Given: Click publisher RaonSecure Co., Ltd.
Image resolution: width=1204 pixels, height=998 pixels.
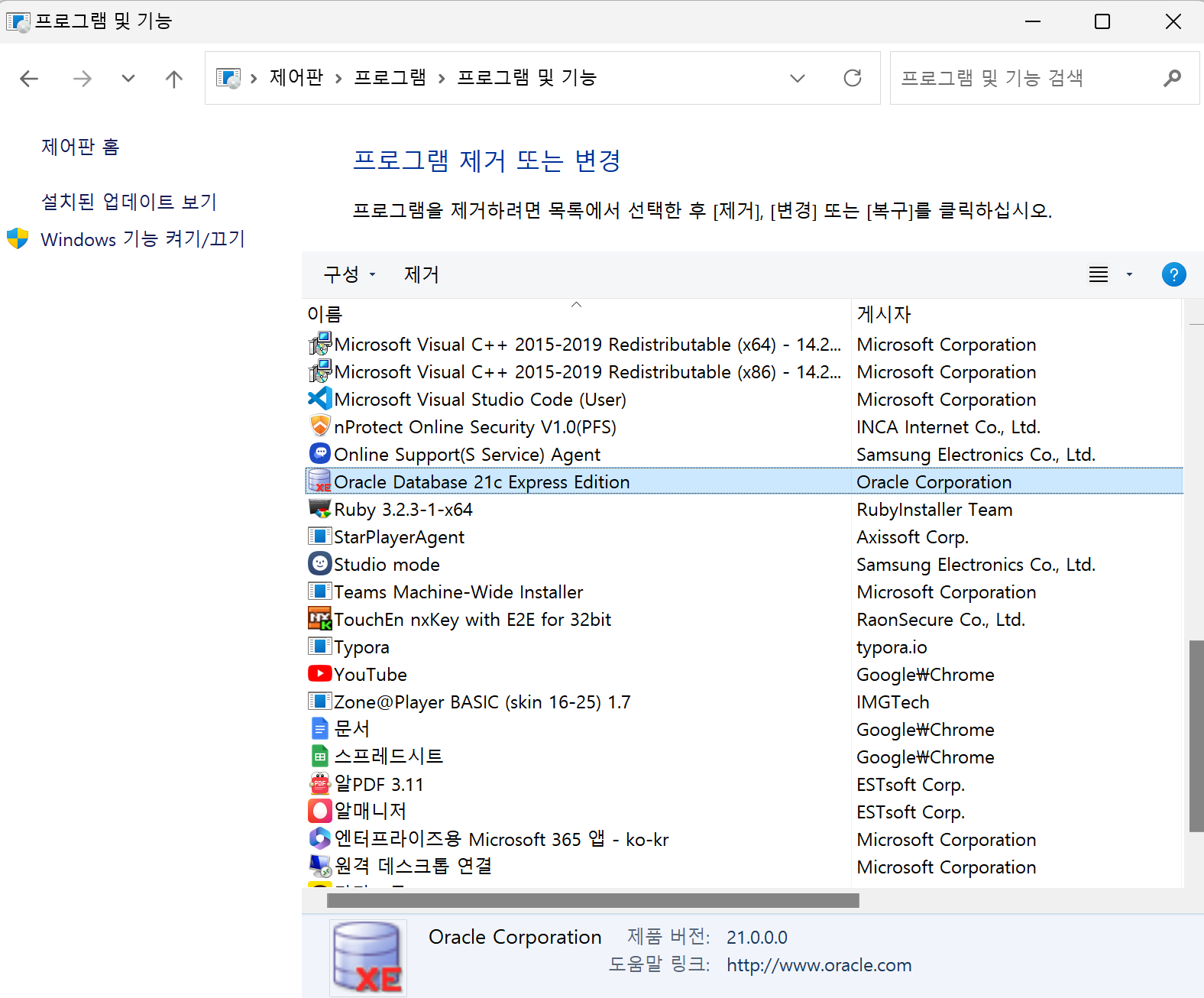Looking at the screenshot, I should point(940,620).
